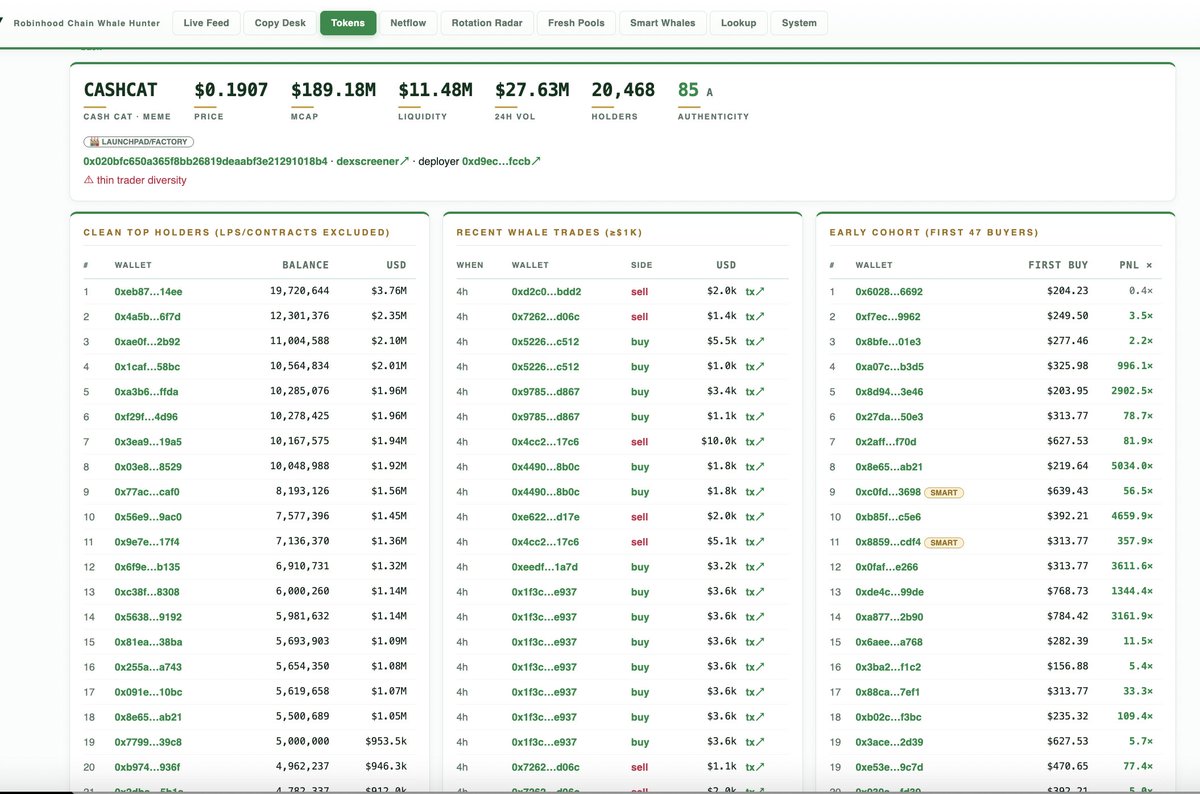
Task: Switch to the Copy Desk tab
Action: [x=280, y=23]
